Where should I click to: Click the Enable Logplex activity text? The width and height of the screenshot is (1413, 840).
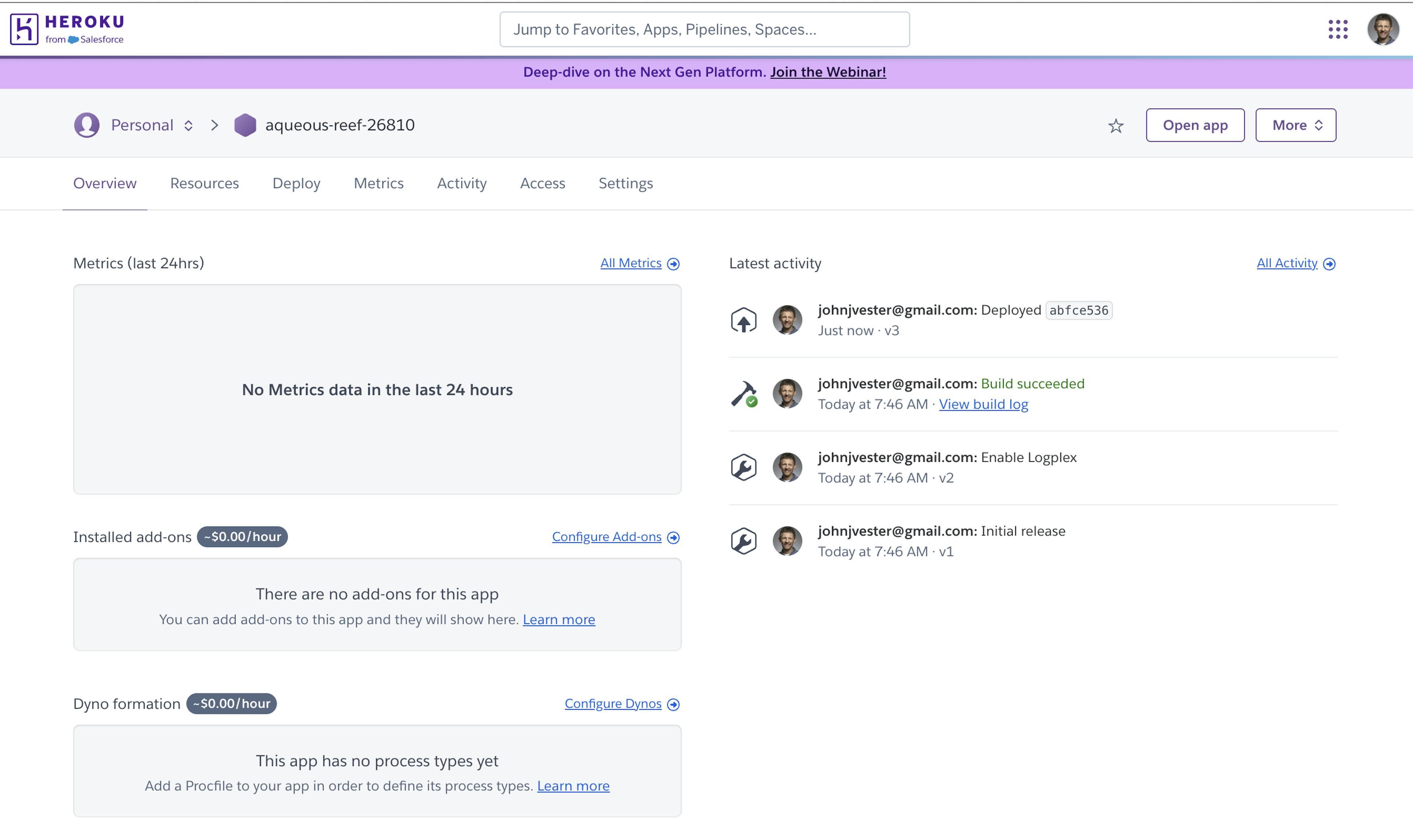point(1028,457)
